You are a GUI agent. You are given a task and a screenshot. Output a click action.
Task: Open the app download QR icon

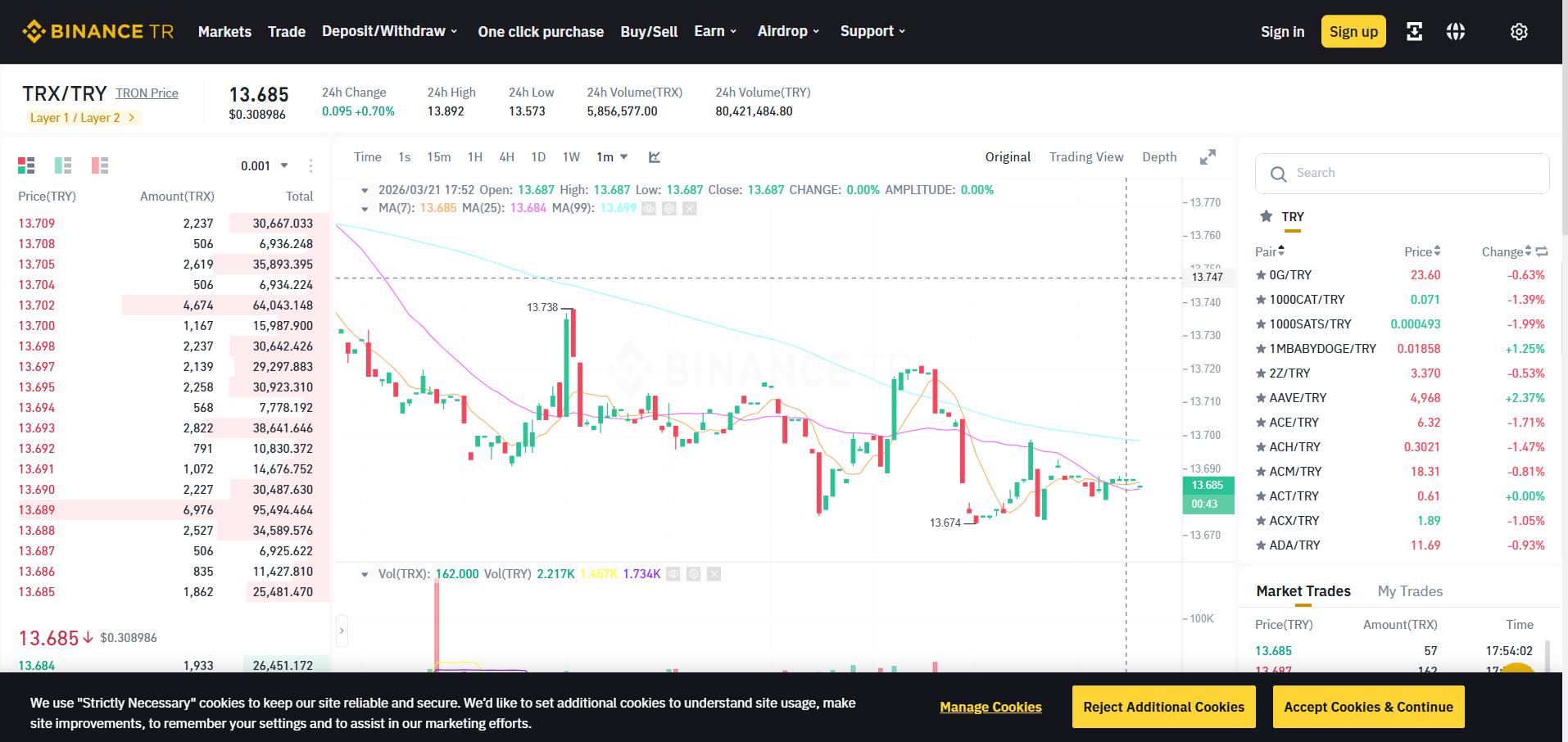[x=1414, y=31]
